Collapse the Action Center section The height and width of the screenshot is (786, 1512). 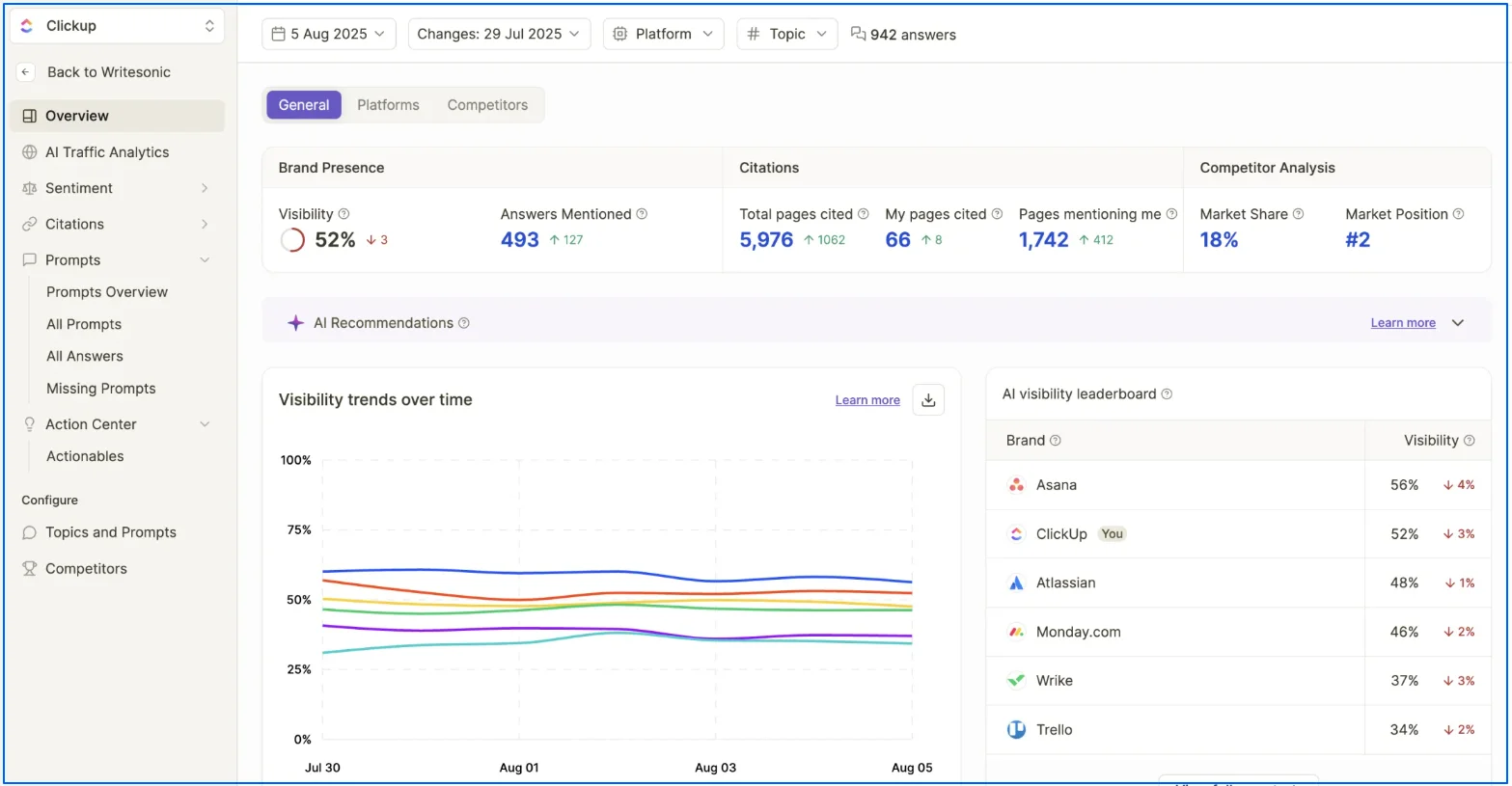pos(205,424)
